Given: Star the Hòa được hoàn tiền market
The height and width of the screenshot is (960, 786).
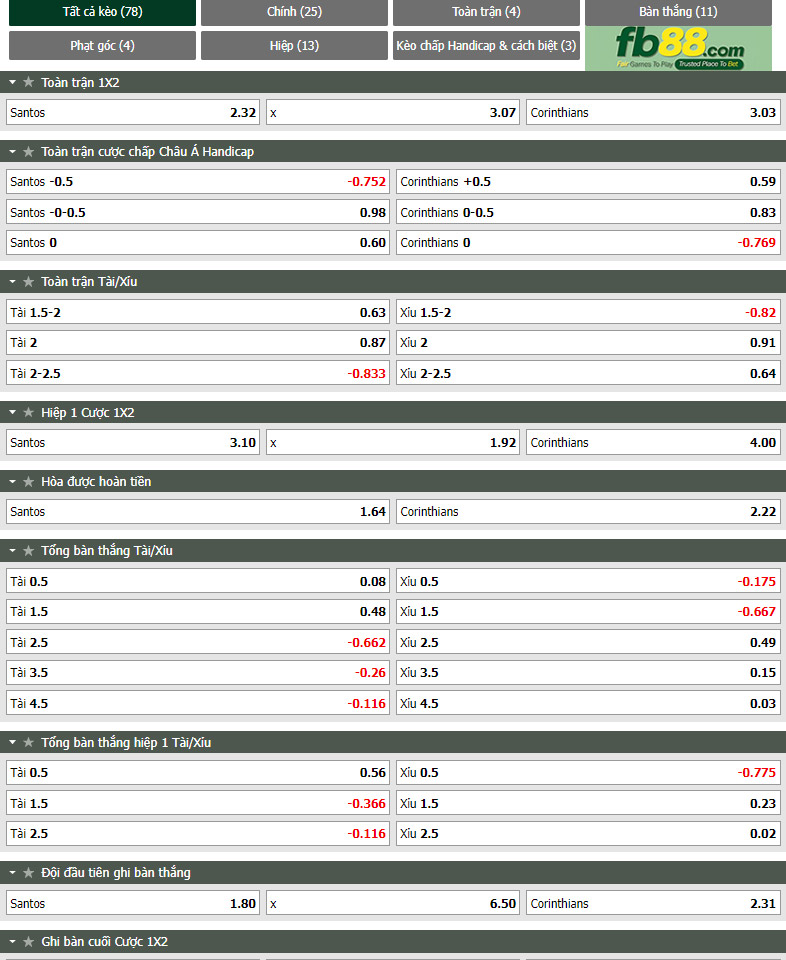Looking at the screenshot, I should 28,481.
